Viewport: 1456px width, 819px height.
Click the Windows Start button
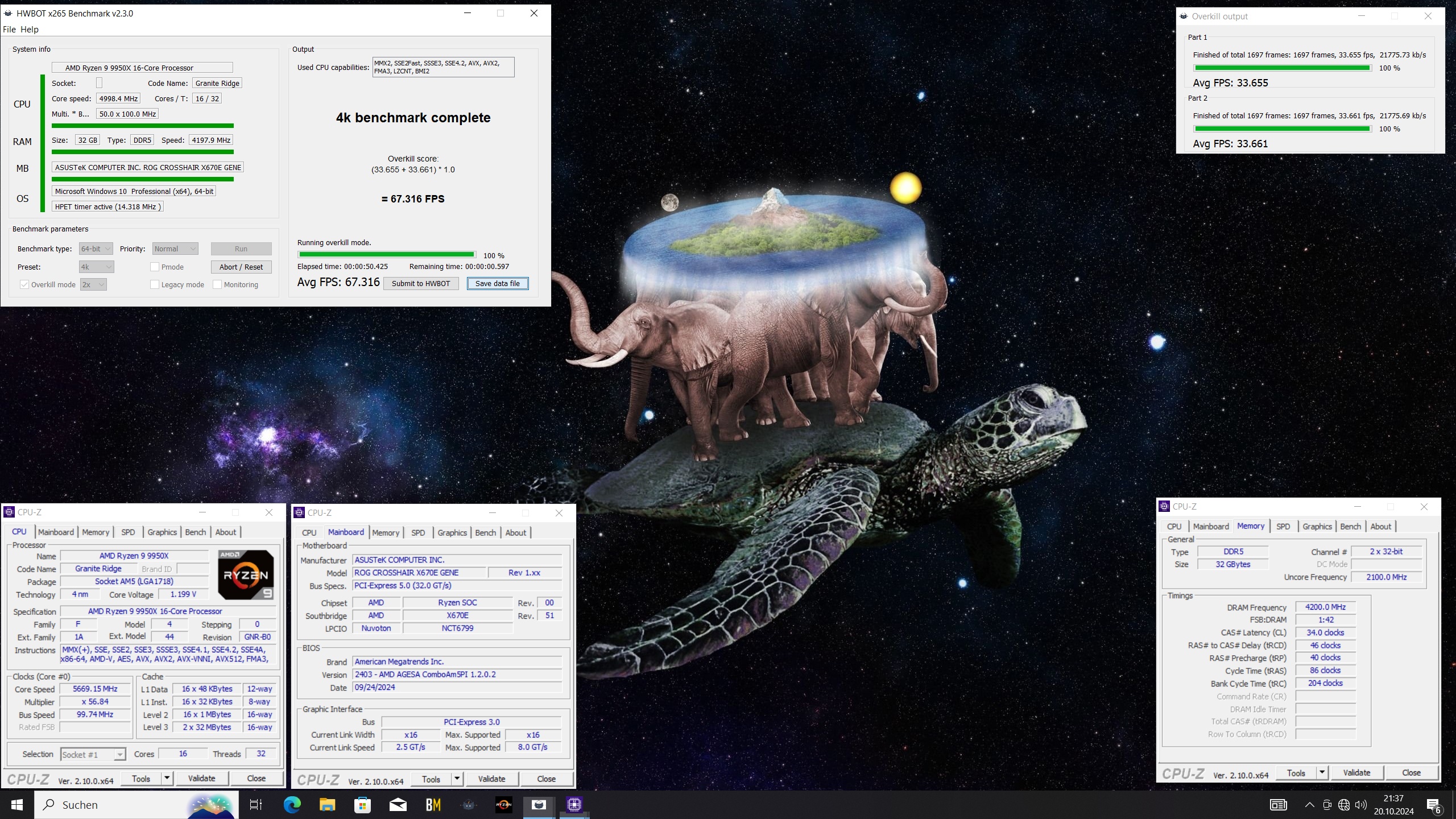[17, 805]
